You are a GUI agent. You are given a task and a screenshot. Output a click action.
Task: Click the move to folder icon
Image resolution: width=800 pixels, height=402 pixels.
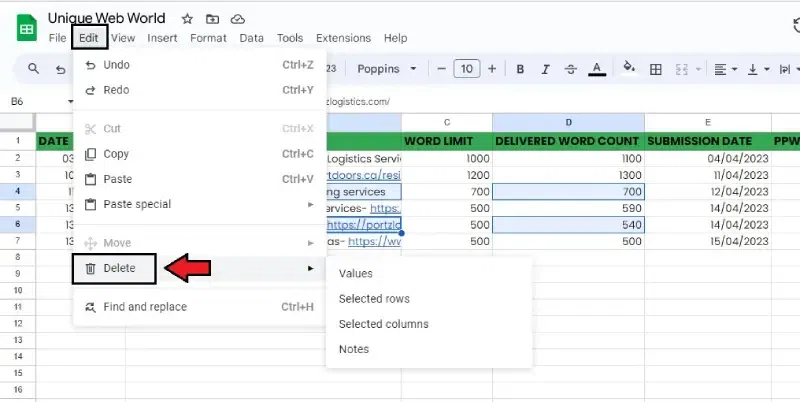pyautogui.click(x=212, y=19)
